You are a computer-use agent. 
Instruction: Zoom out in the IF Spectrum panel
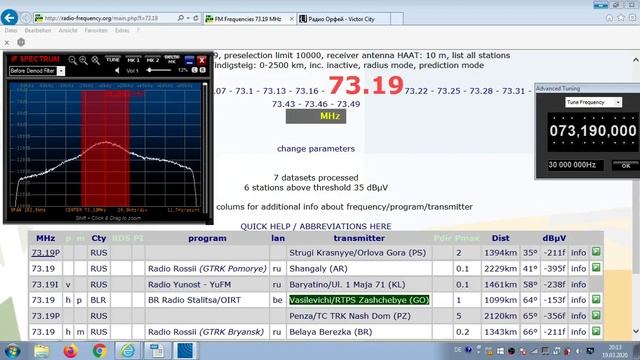click(72, 60)
